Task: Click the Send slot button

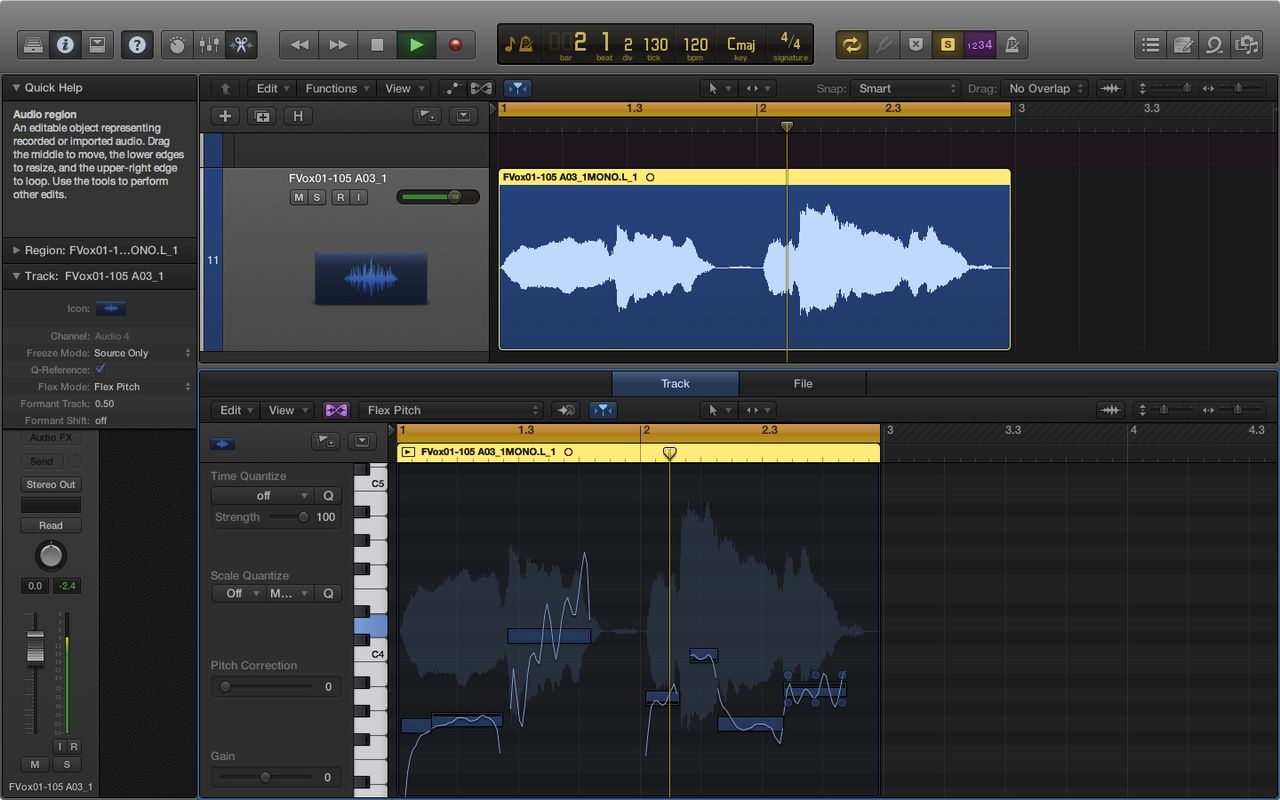Action: pos(42,461)
